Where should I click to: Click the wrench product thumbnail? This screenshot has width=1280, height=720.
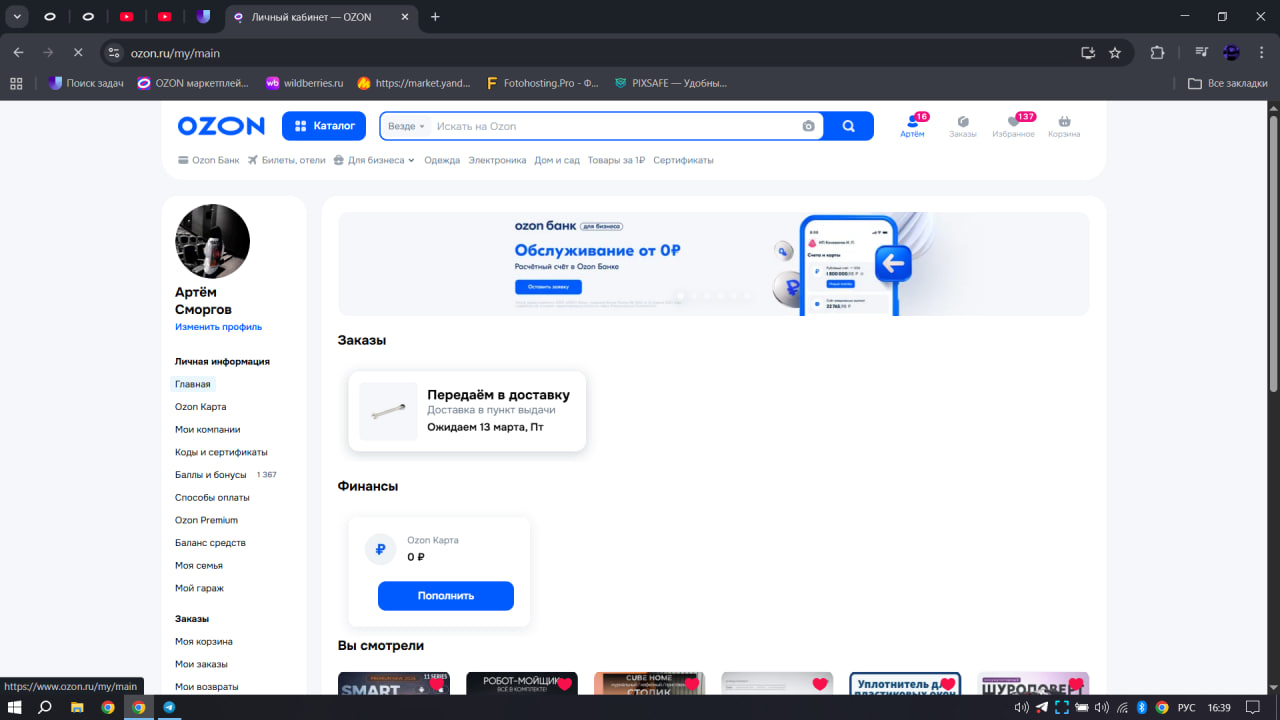tap(388, 411)
